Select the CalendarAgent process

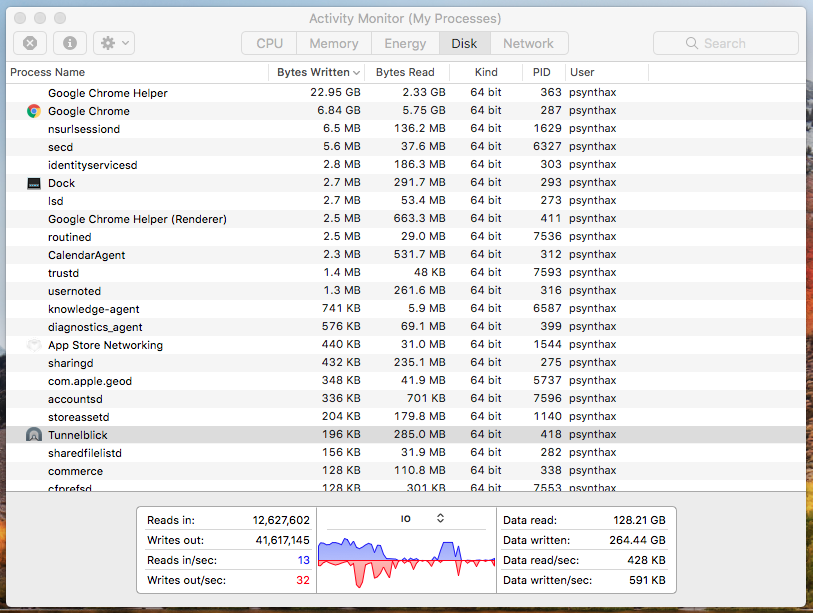pos(406,255)
